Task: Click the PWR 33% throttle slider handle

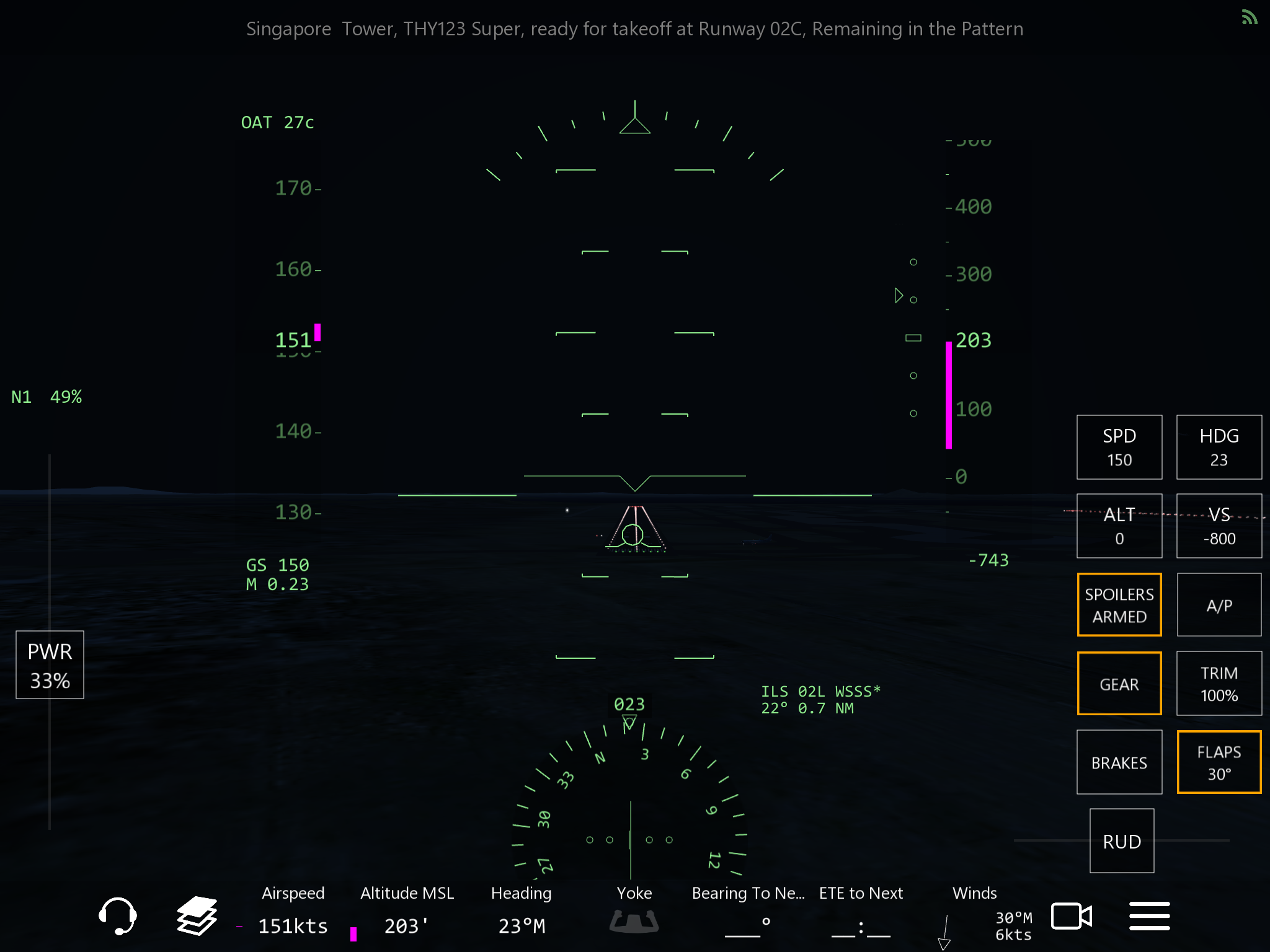Action: (x=50, y=665)
